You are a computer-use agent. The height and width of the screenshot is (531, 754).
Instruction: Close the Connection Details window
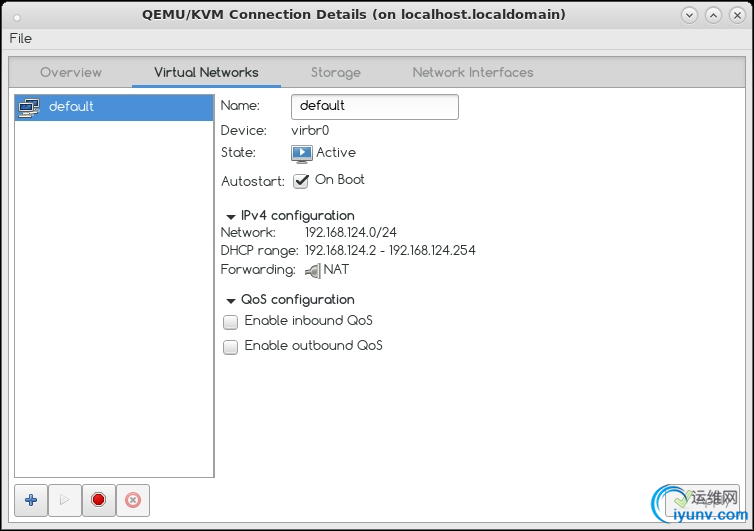(737, 15)
